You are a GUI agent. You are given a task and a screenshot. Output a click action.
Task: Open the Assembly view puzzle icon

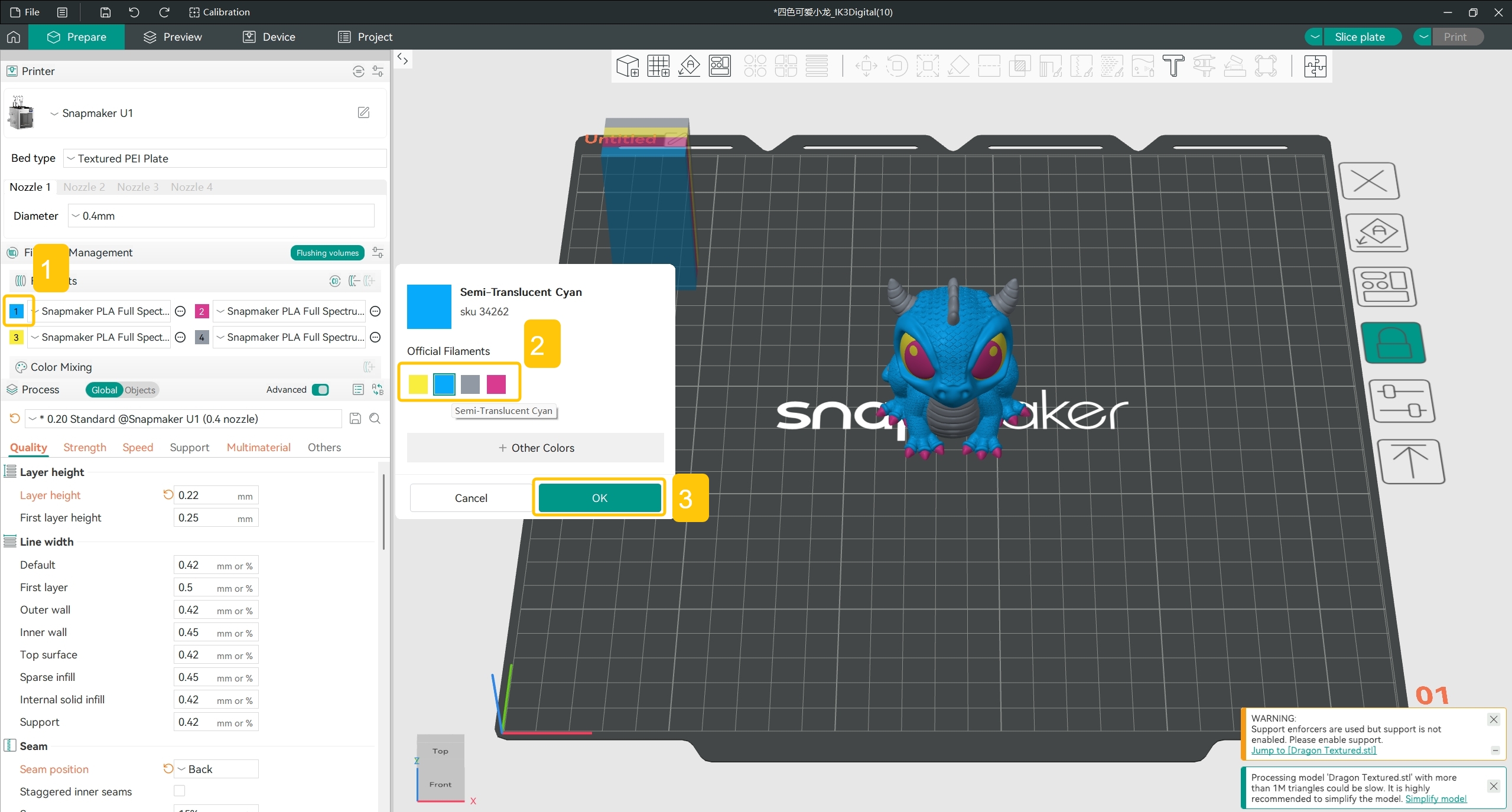pyautogui.click(x=1315, y=66)
